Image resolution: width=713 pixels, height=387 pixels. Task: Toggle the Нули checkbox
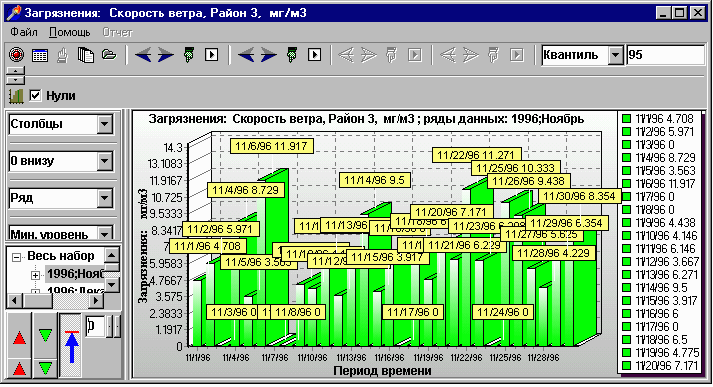(x=35, y=95)
